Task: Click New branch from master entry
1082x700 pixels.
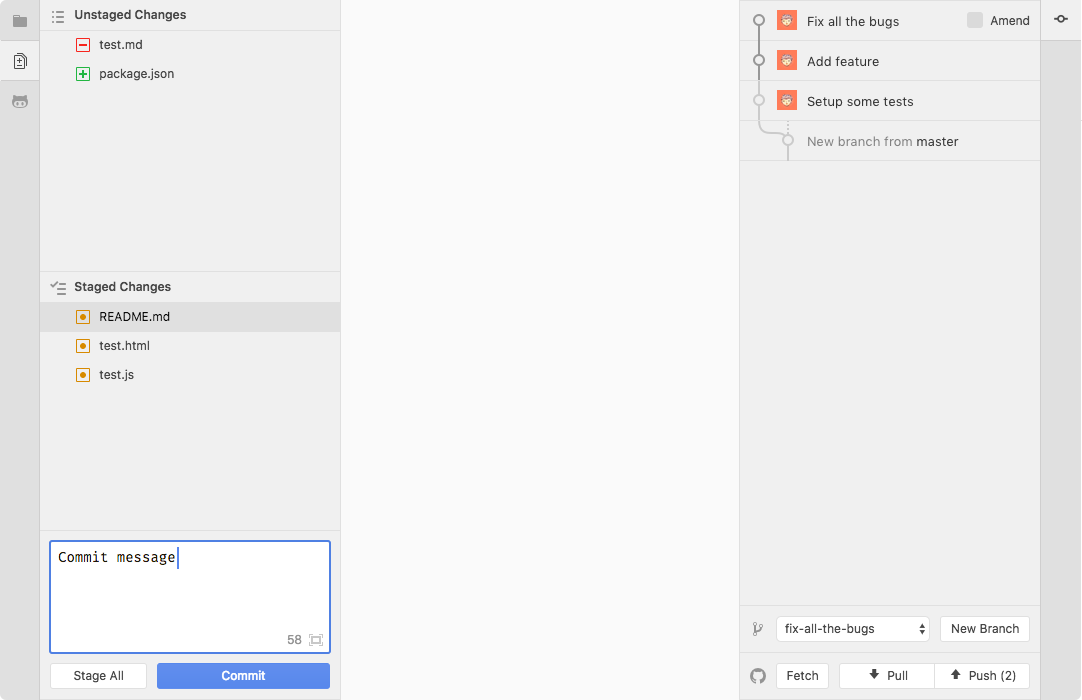Action: pyautogui.click(x=889, y=141)
